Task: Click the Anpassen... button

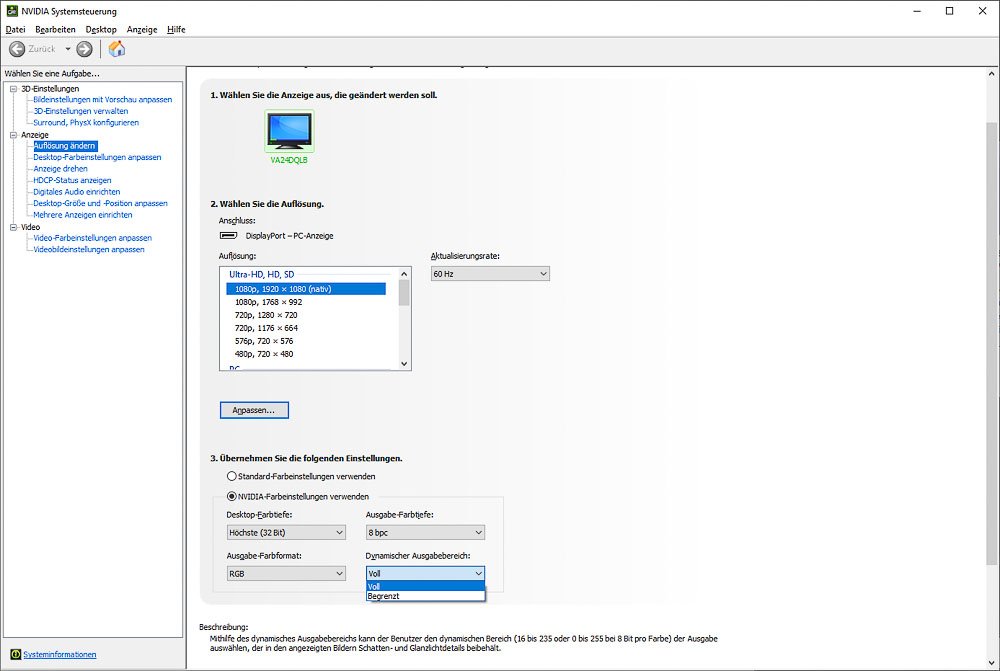Action: pyautogui.click(x=254, y=410)
